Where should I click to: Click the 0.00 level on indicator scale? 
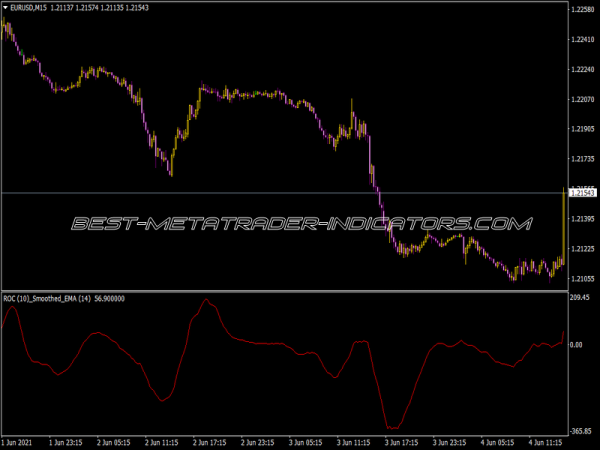[x=576, y=345]
